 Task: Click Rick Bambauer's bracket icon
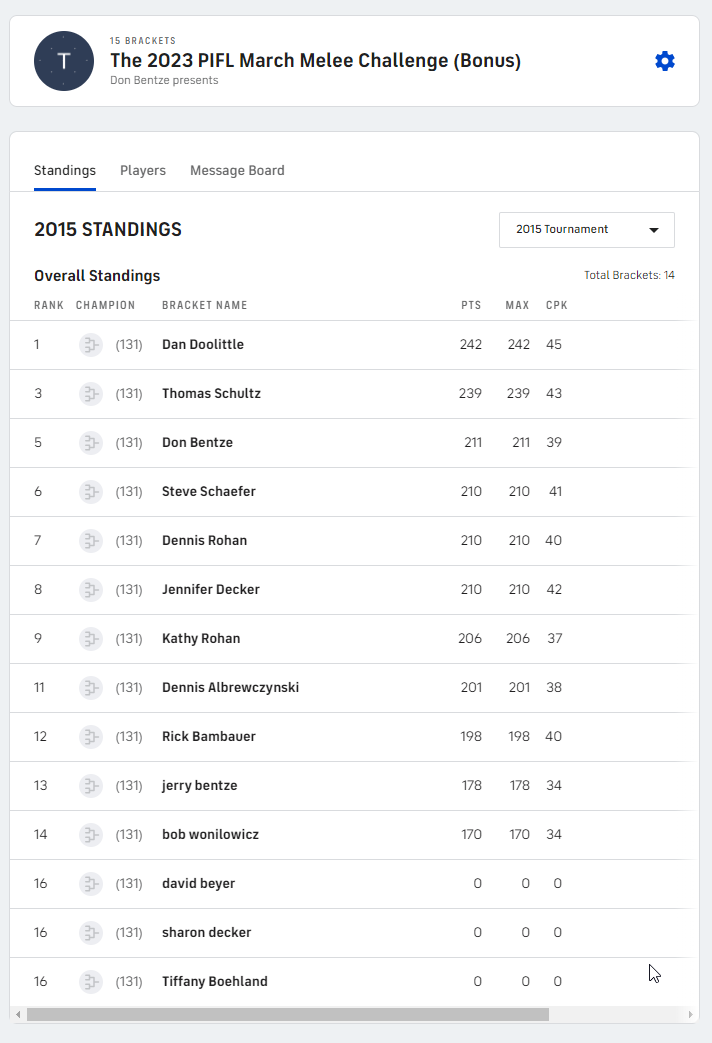(91, 737)
